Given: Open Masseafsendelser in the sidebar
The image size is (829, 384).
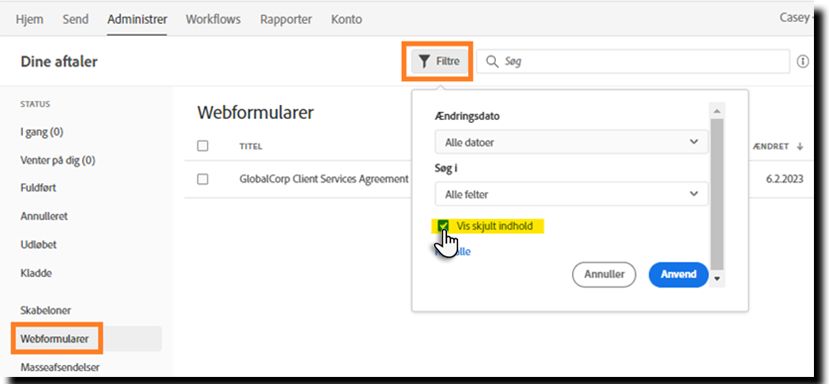Looking at the screenshot, I should pos(60,367).
